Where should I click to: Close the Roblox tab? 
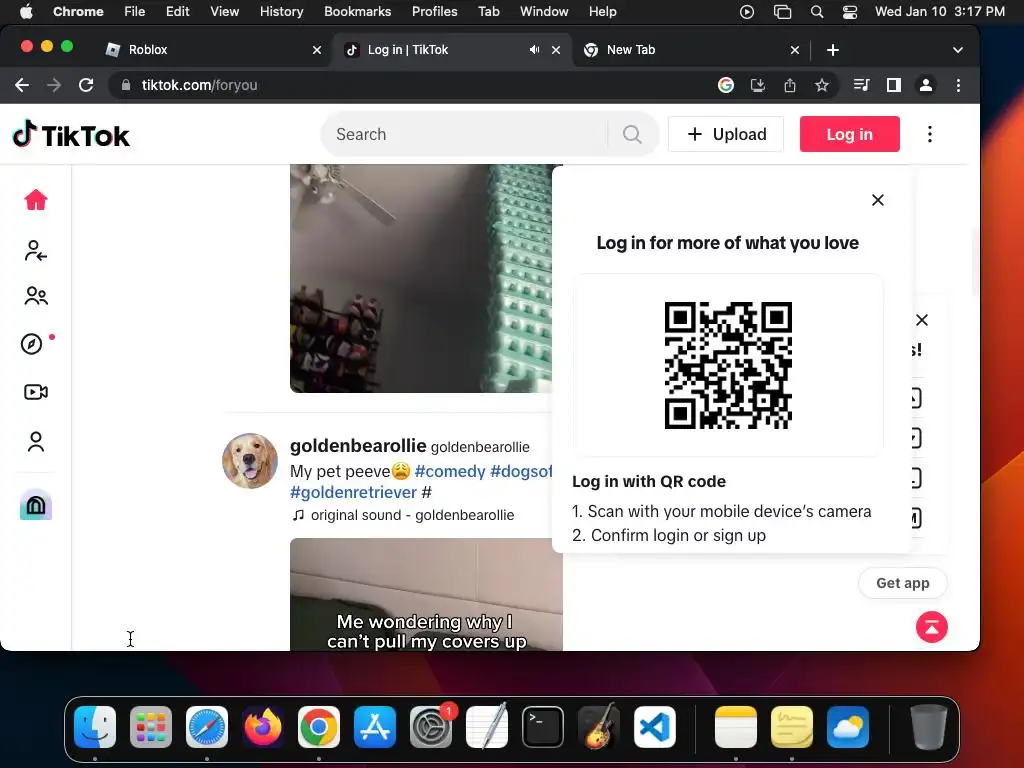point(317,50)
